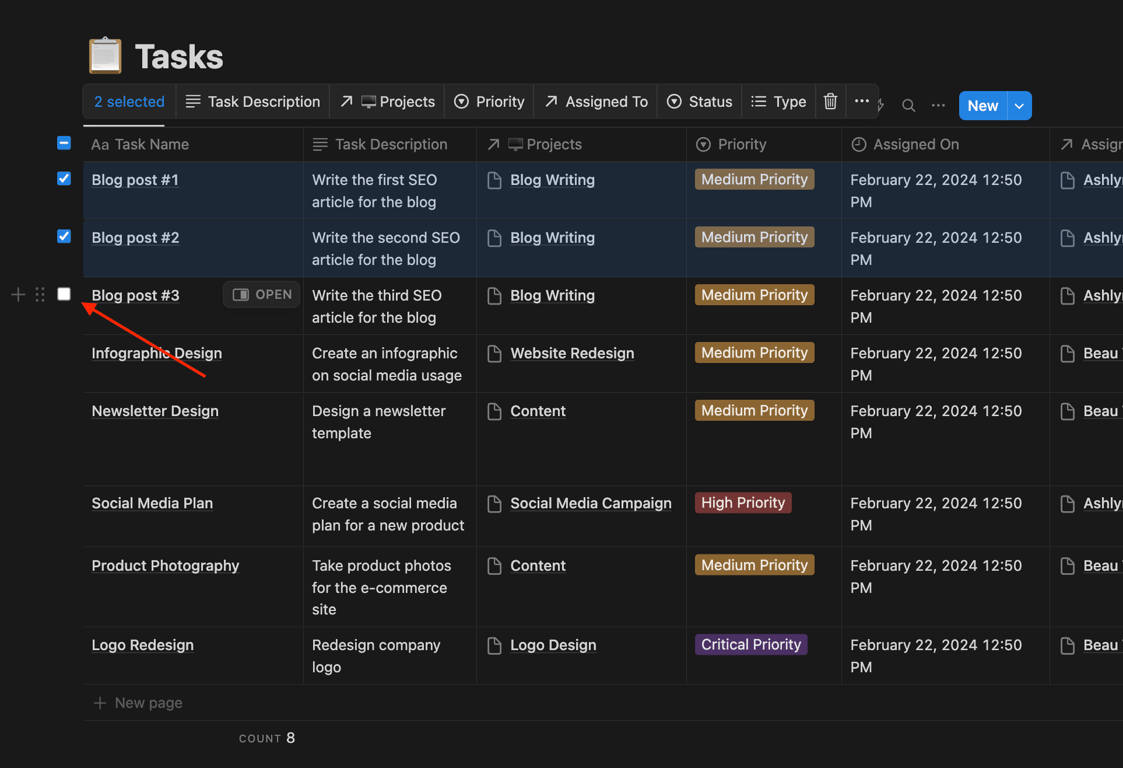Expand the New button dropdown arrow

pyautogui.click(x=1019, y=105)
